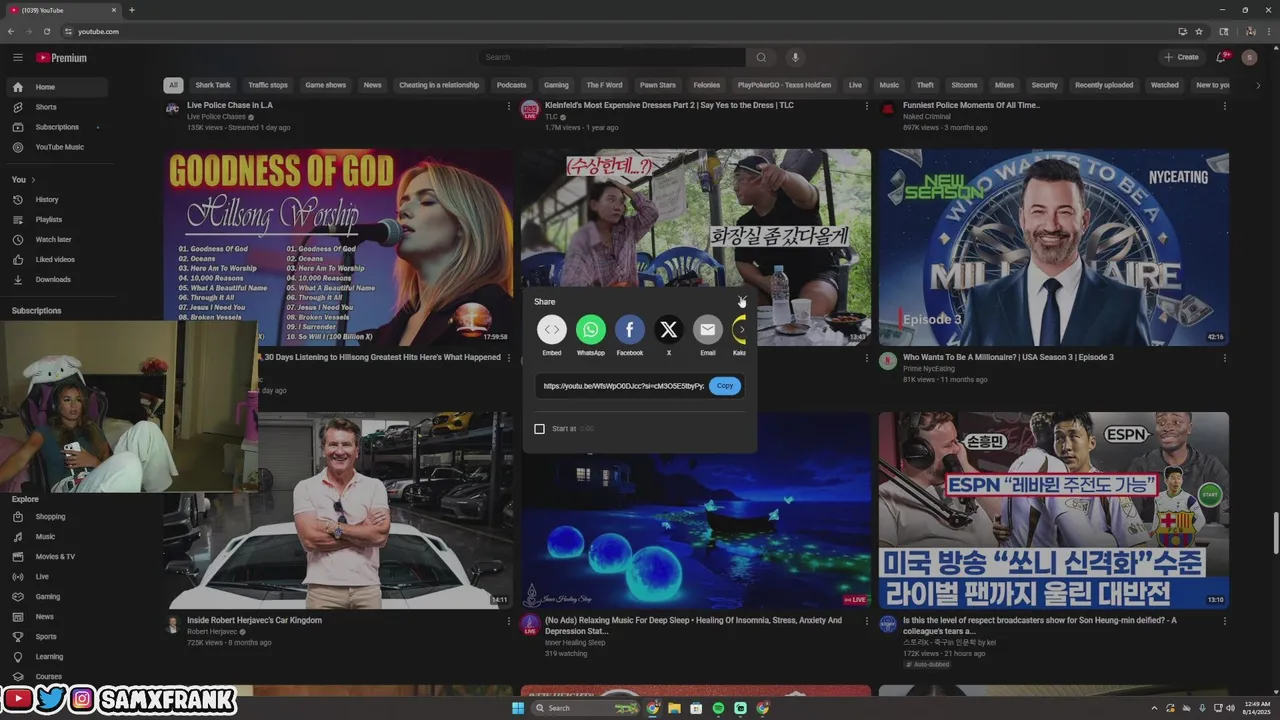Open File Explorer from the taskbar

(675, 708)
